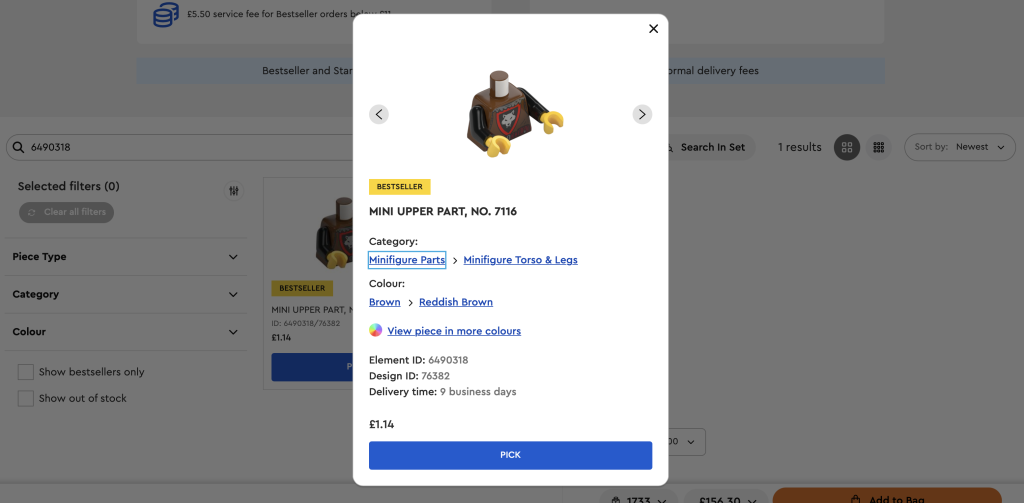Click the search magnifier icon
Screen dimensions: 1024x503
[x=18, y=147]
